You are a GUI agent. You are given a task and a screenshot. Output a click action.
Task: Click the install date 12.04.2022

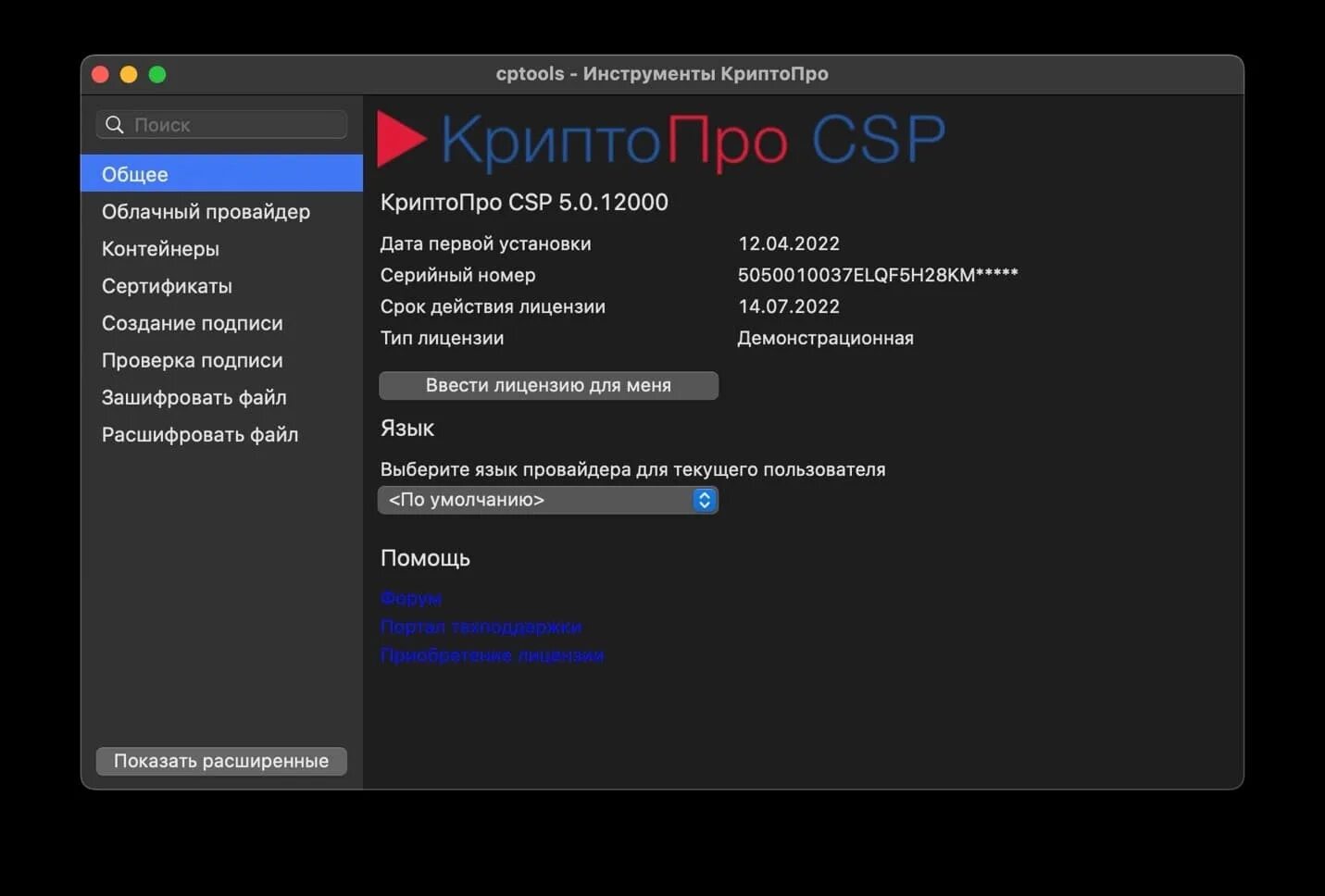[789, 243]
